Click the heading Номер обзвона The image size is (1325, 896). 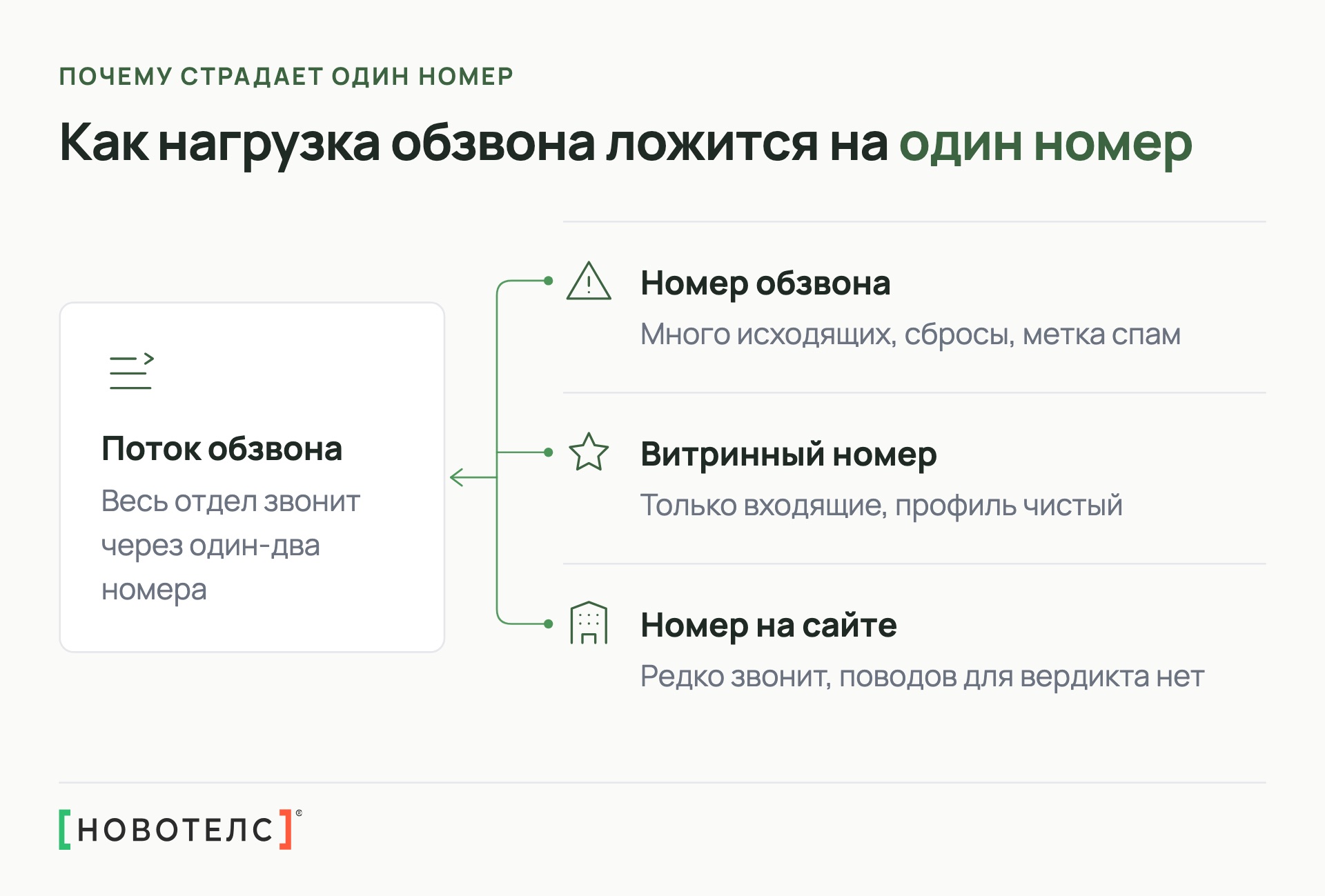(765, 283)
